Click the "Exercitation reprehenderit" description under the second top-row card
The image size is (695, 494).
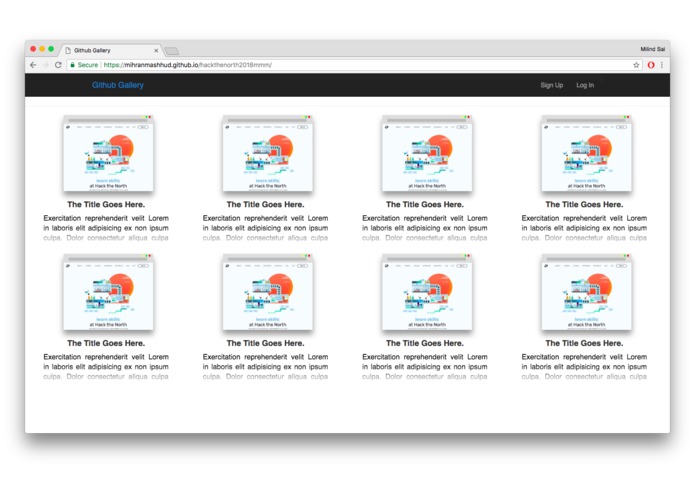[266, 228]
